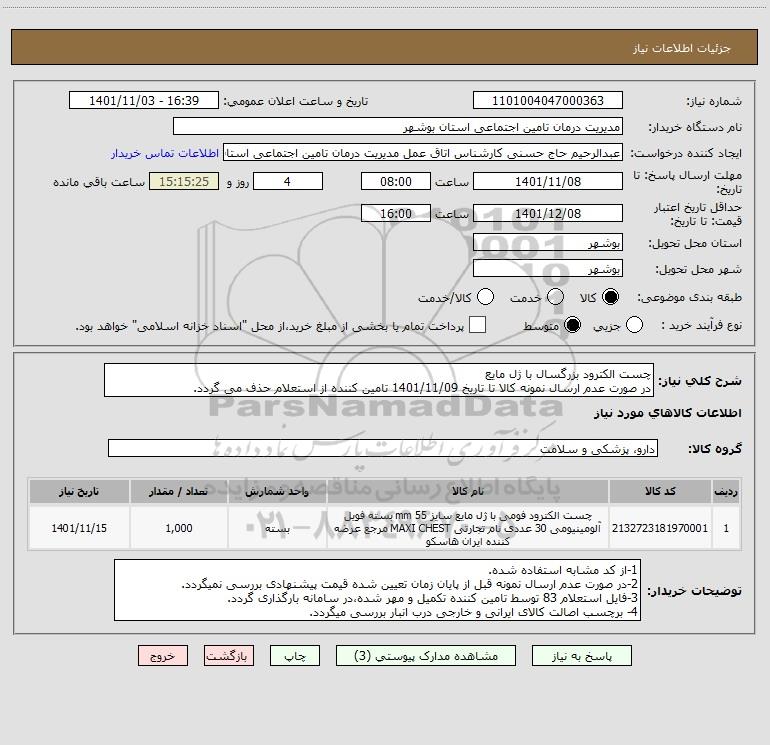Click the delivery province بوشهر field

548,243
